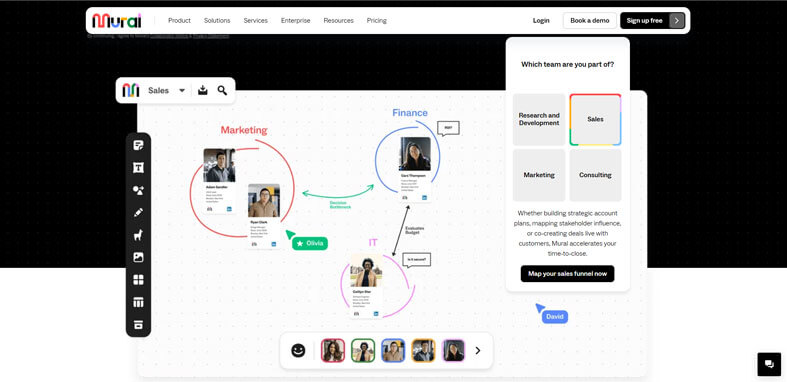The width and height of the screenshot is (787, 382).
Task: Click the Login link
Action: point(541,21)
